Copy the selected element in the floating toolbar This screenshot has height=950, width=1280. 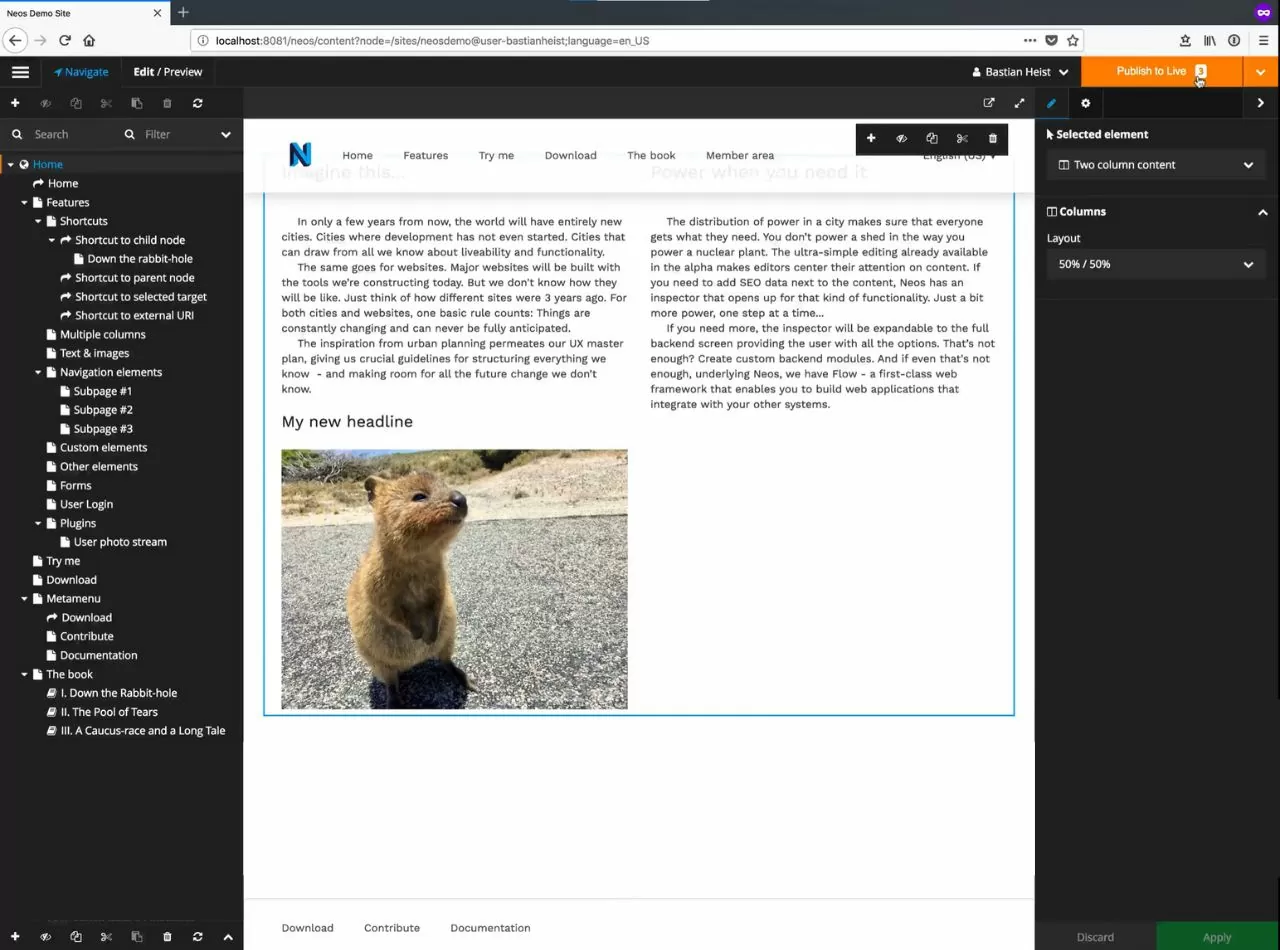tap(931, 138)
